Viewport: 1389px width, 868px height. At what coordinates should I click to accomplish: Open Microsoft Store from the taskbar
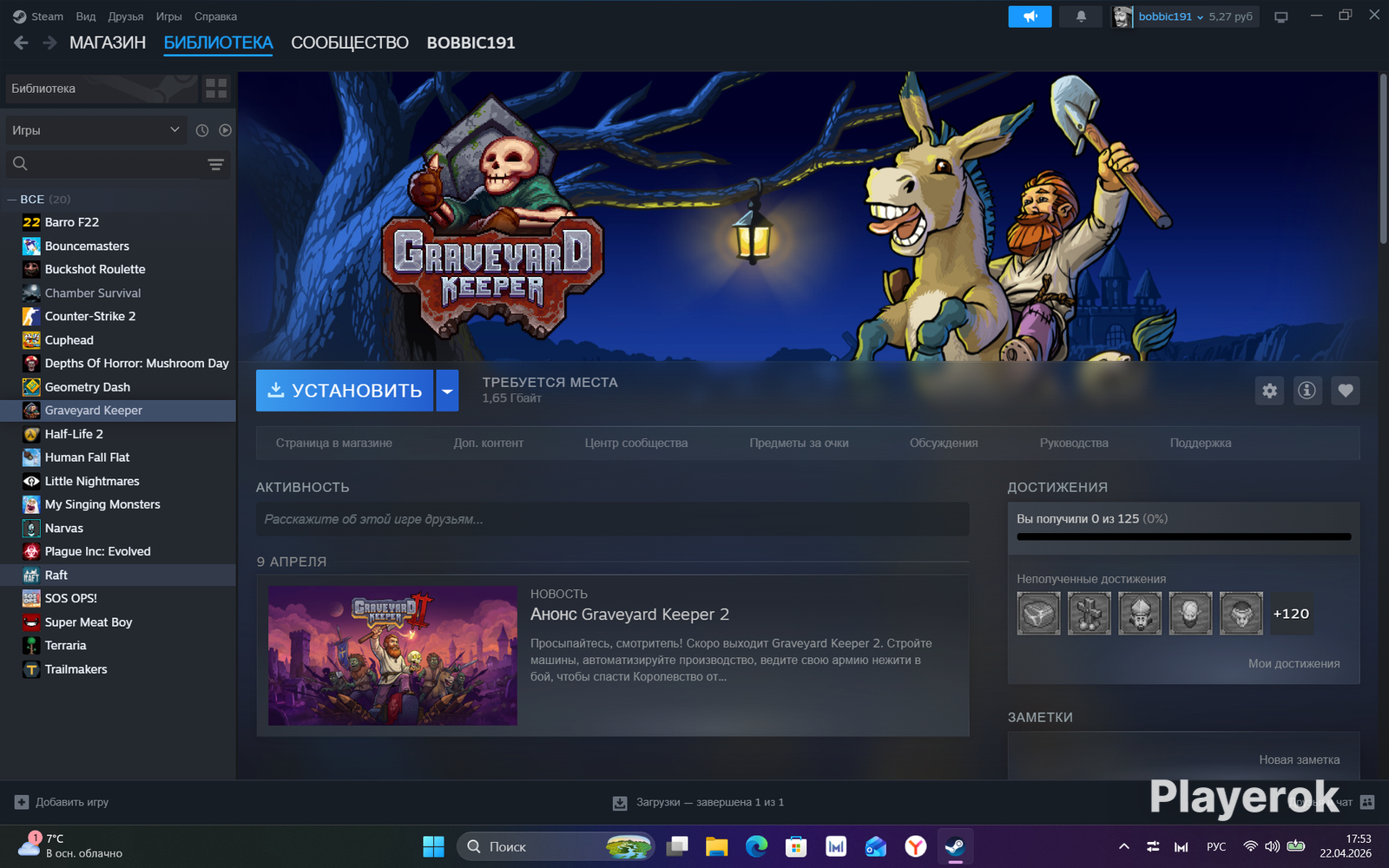click(x=796, y=846)
